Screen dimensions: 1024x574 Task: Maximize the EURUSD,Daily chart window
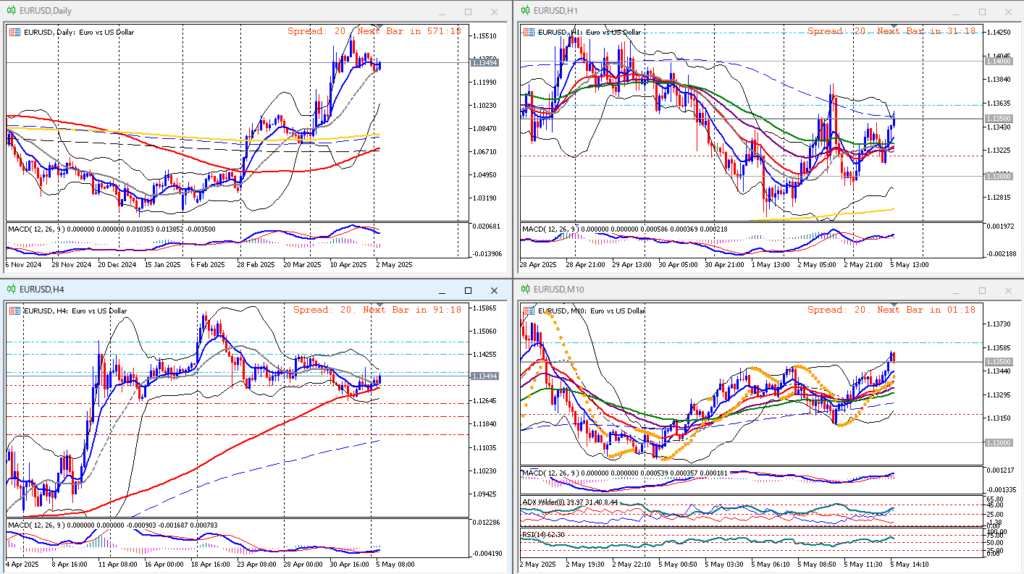(468, 12)
